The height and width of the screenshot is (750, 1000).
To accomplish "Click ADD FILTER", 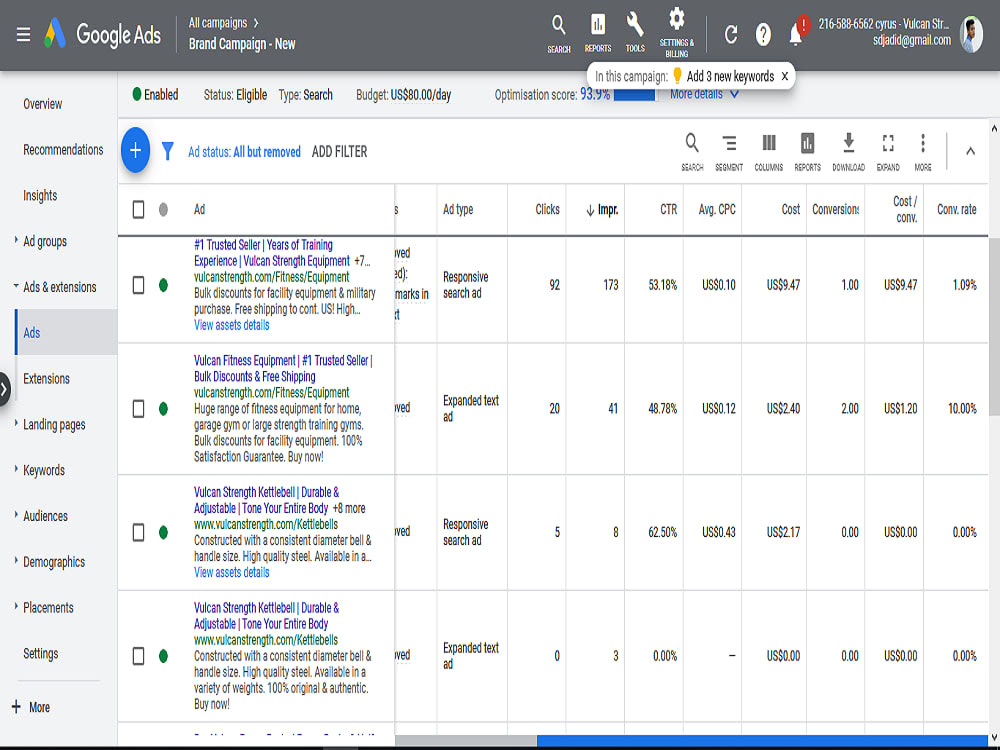I will [339, 152].
